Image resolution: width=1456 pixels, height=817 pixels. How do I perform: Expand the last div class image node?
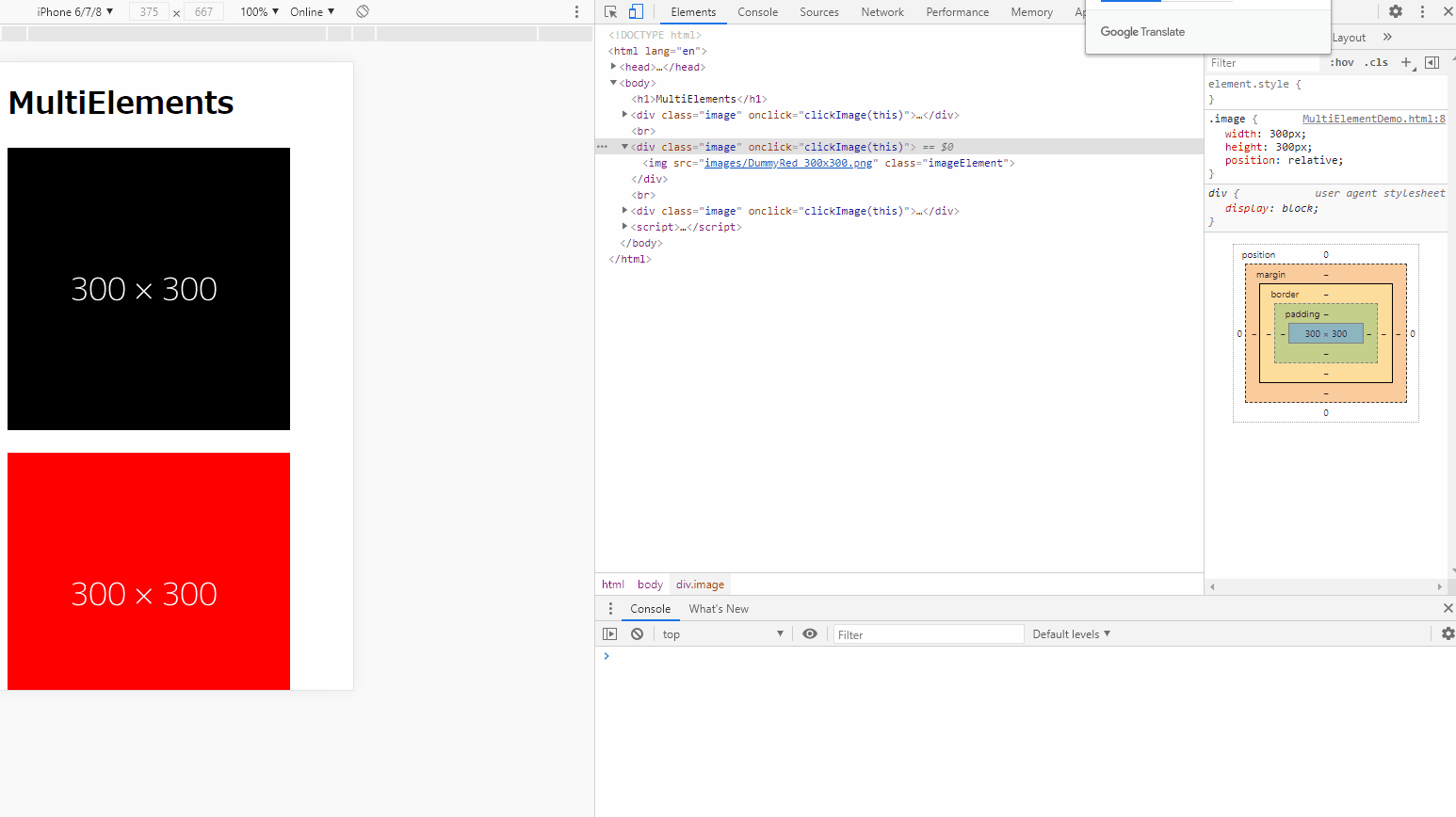point(624,211)
